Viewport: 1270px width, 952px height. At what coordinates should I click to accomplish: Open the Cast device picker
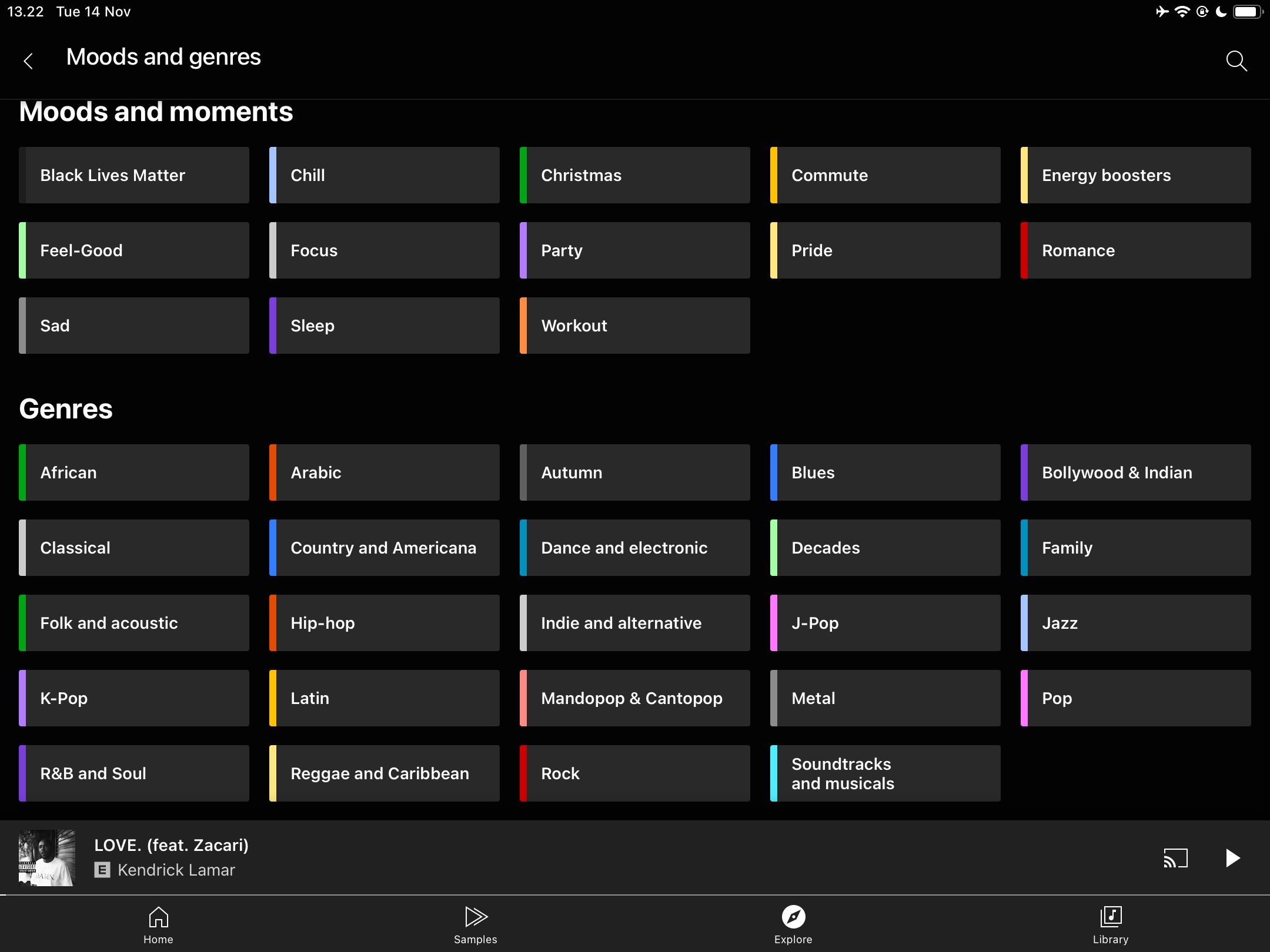coord(1175,857)
